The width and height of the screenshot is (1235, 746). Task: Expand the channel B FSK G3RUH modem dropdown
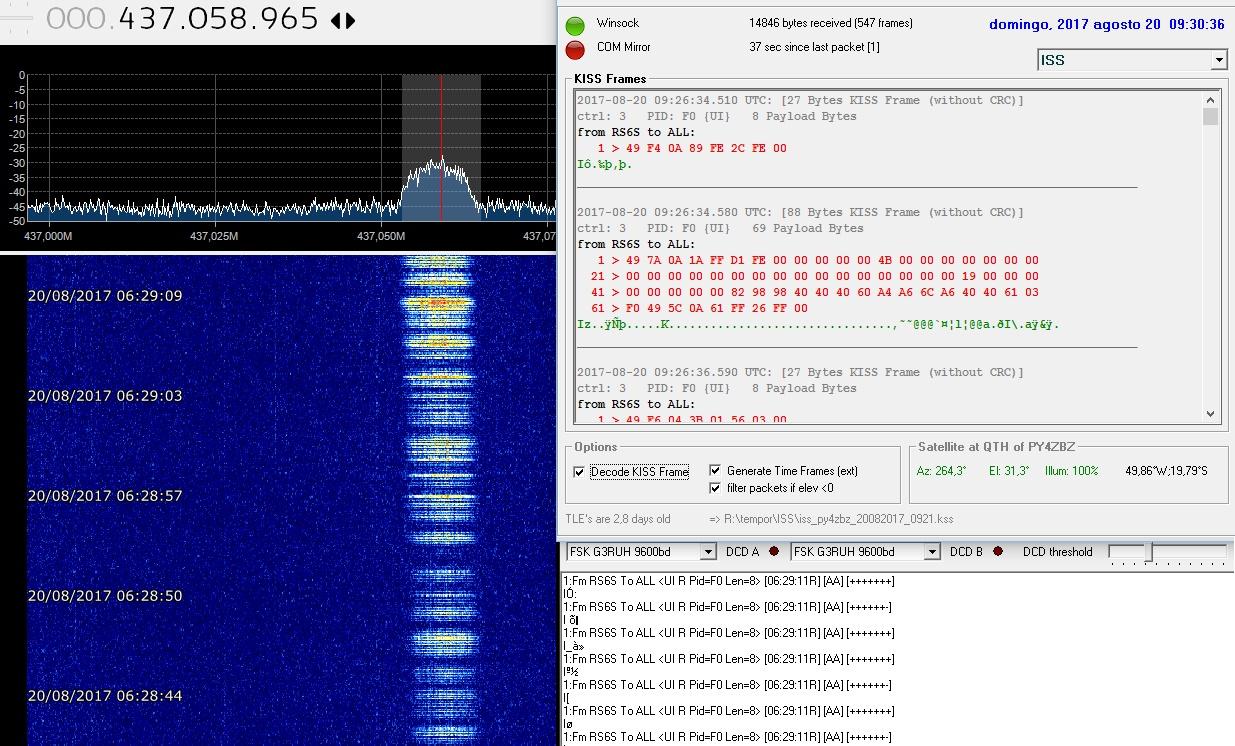932,552
